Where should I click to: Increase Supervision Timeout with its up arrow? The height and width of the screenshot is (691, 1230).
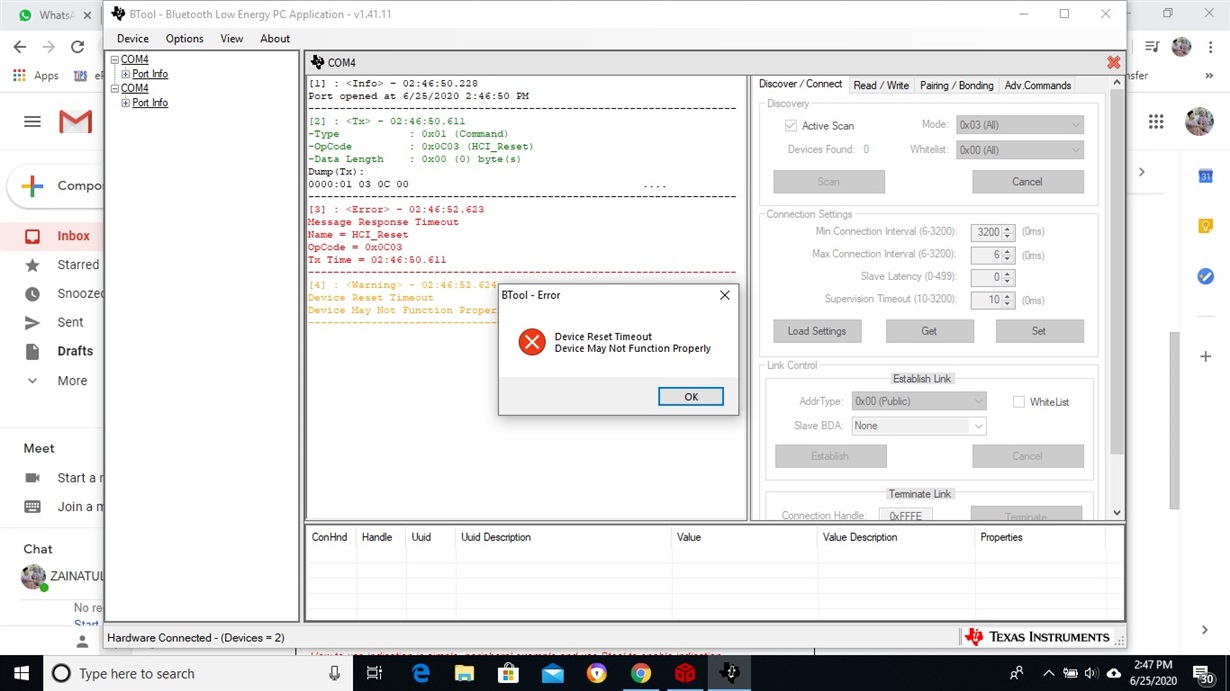pos(1006,295)
